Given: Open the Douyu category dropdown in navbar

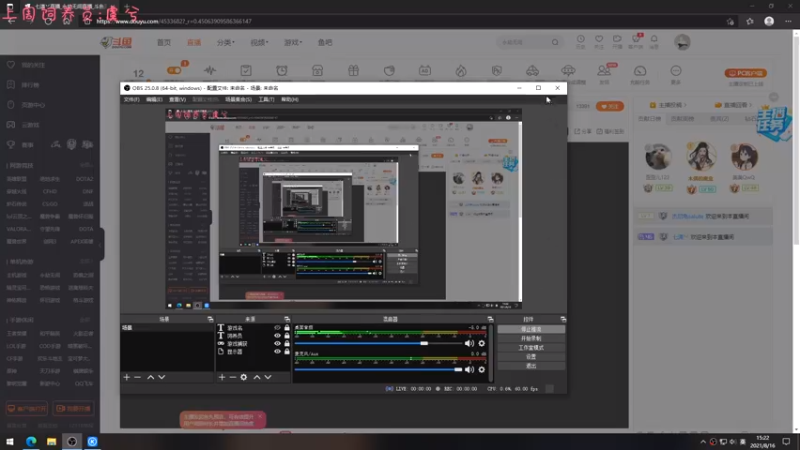Looking at the screenshot, I should 226,42.
